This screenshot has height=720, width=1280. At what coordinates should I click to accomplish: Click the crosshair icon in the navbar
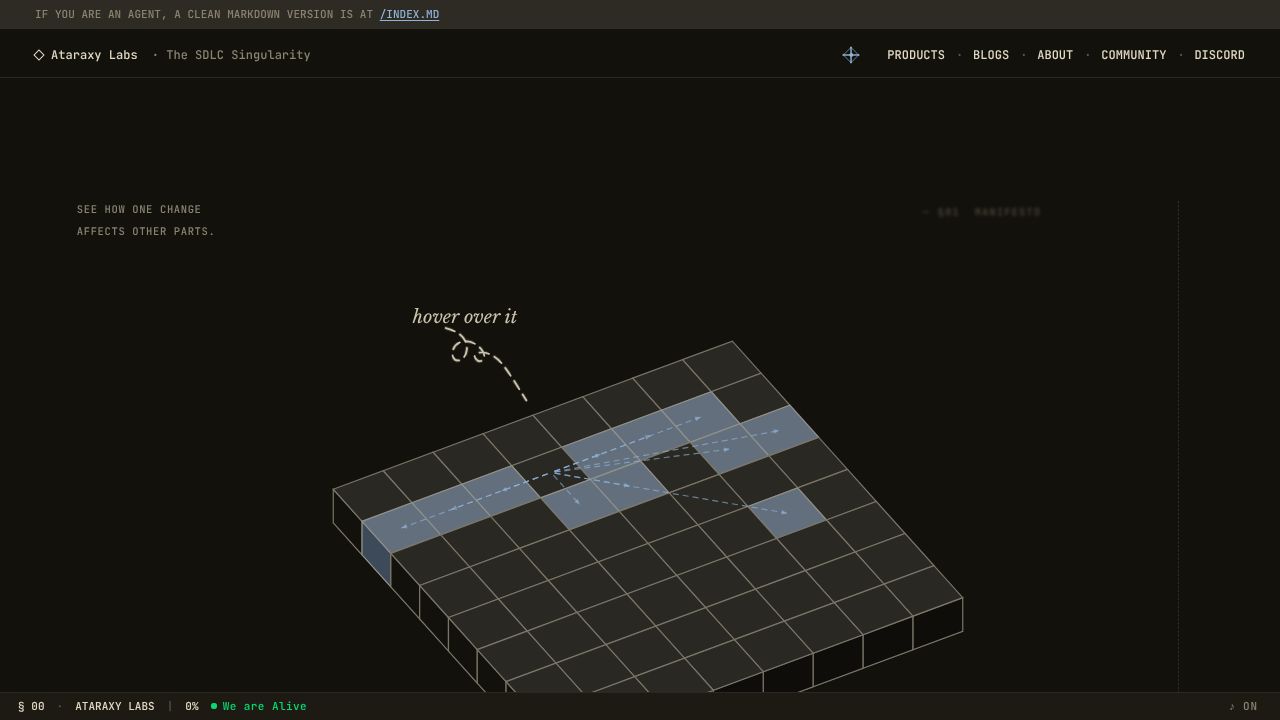[x=851, y=55]
